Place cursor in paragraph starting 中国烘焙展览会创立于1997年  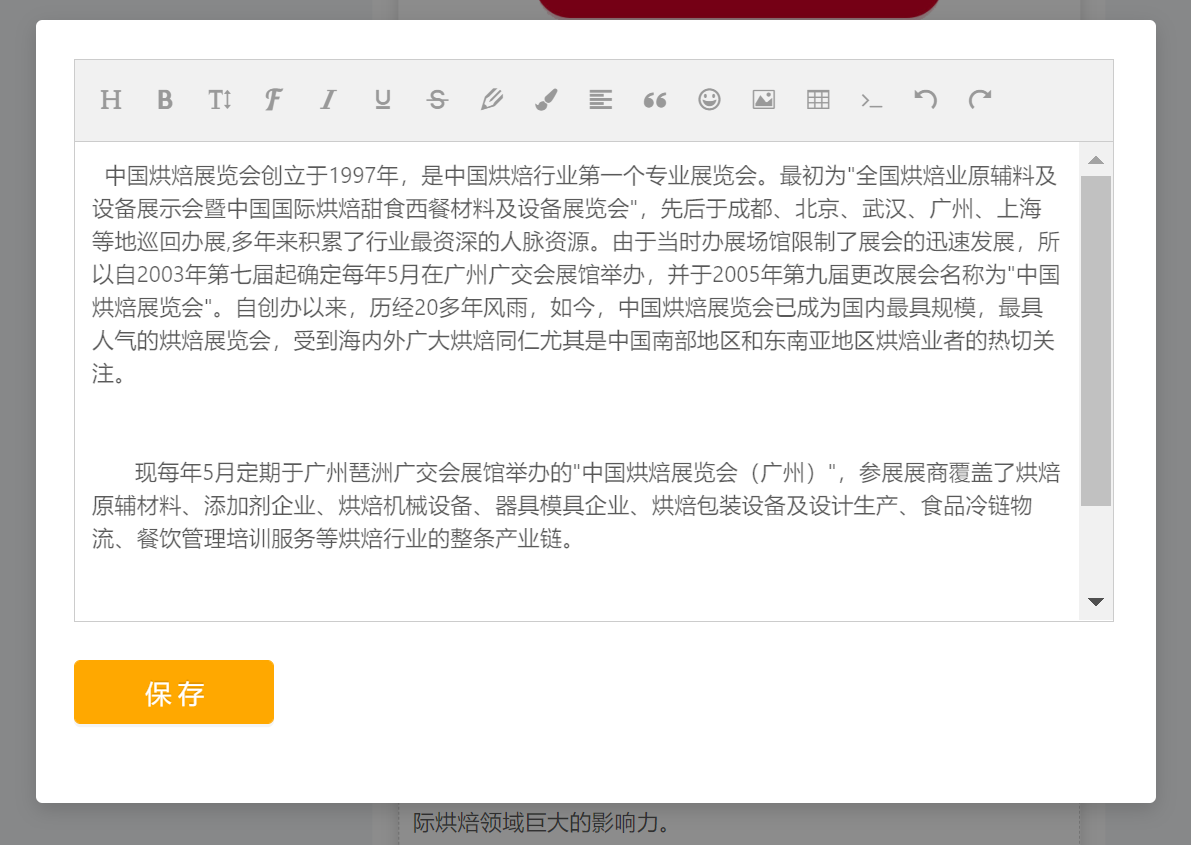tap(577, 274)
